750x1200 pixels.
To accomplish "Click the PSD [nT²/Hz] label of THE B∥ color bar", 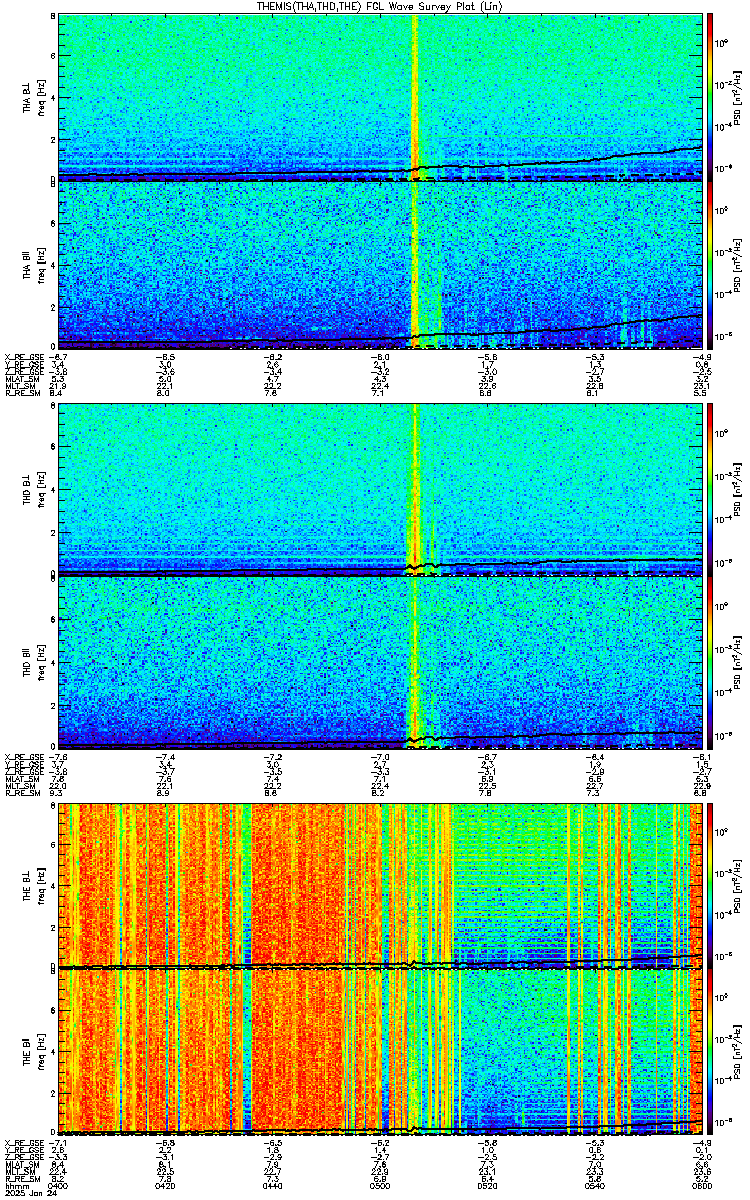I will click(738, 1051).
